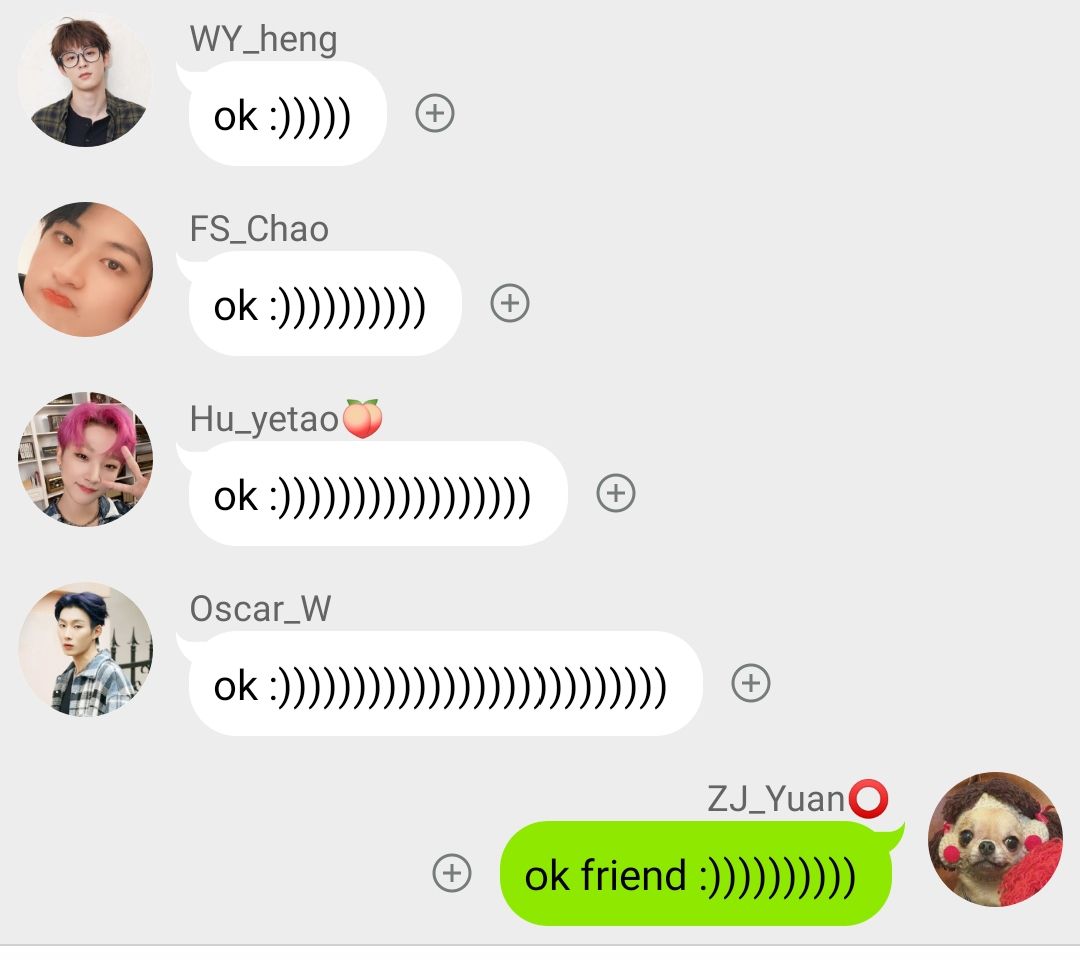Select Hu_yetao's ok message bubble
Image resolution: width=1080 pixels, height=960 pixels.
click(373, 494)
